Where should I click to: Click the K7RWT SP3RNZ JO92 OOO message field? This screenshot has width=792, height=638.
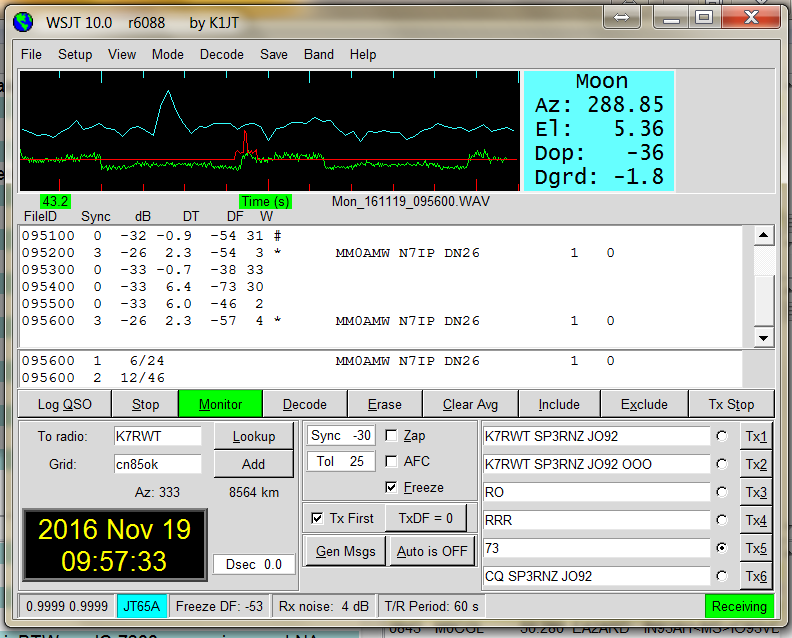(x=597, y=464)
